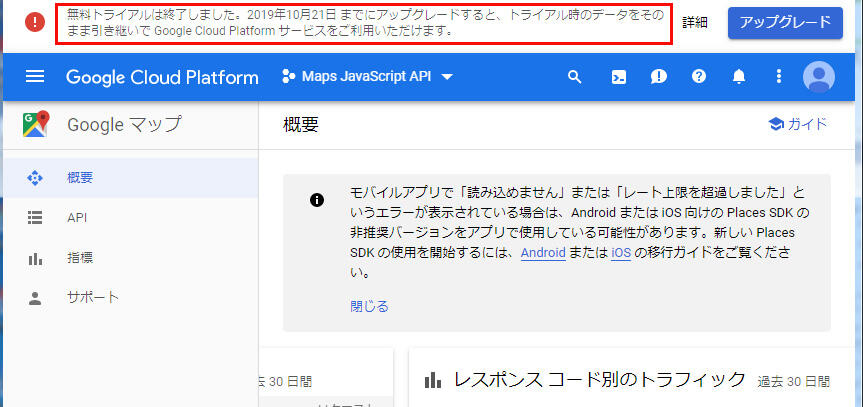The height and width of the screenshot is (407, 863).
Task: Click 過去 30 日間 beside traffic heading
Action: (x=793, y=381)
